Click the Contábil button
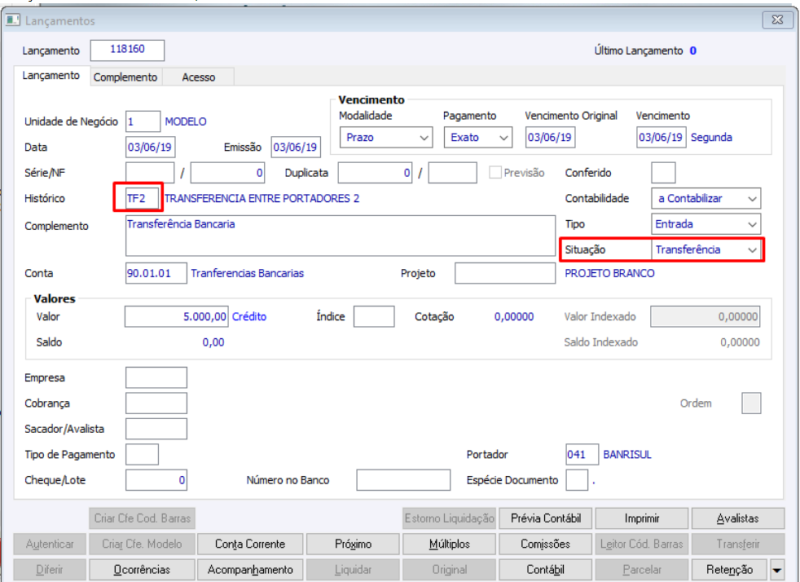Screen dimensions: 800x582 (545, 570)
